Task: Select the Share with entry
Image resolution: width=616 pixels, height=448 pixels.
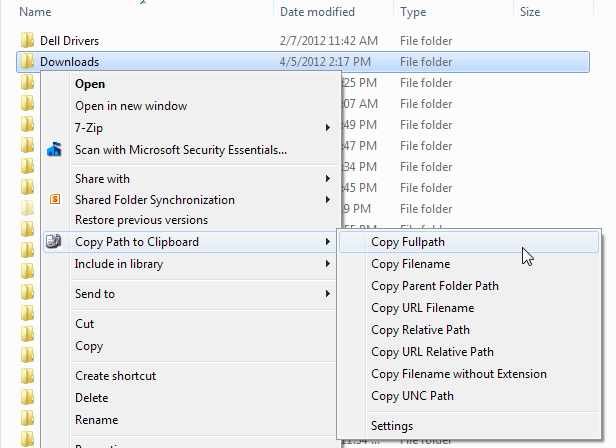Action: pos(102,179)
